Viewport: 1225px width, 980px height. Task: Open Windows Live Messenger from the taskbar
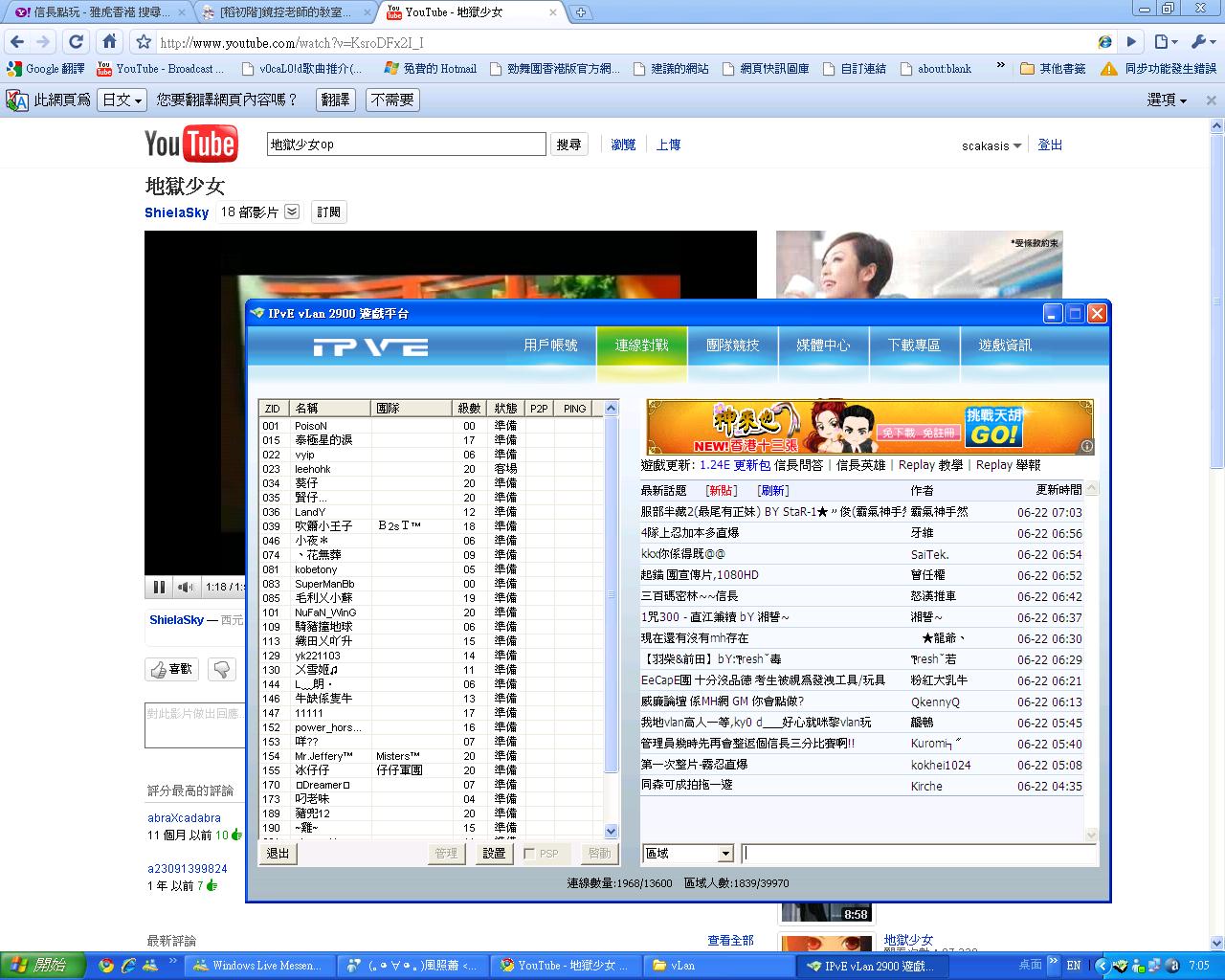[256, 966]
